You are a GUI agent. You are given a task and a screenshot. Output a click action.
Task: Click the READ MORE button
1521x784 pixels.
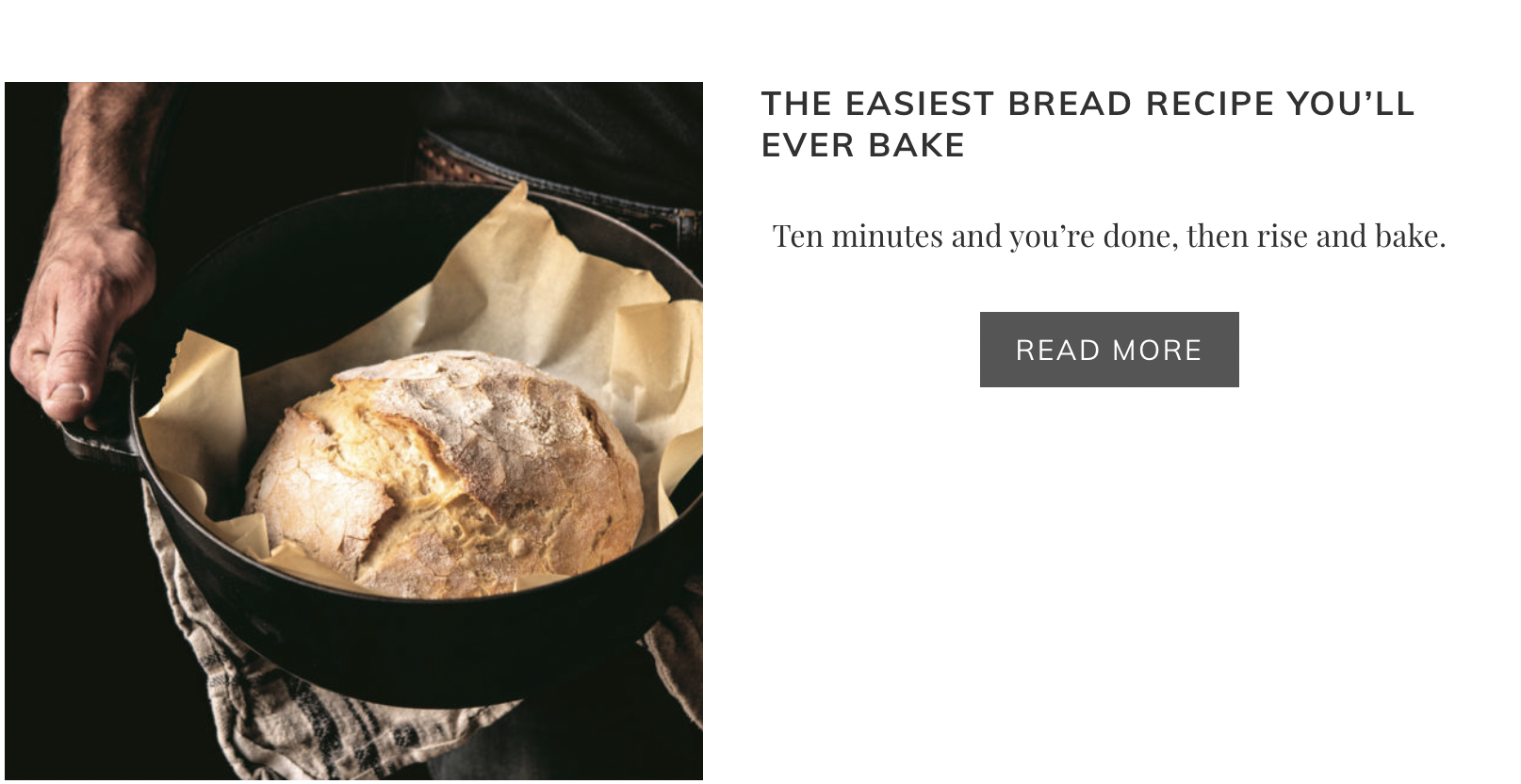click(1109, 350)
